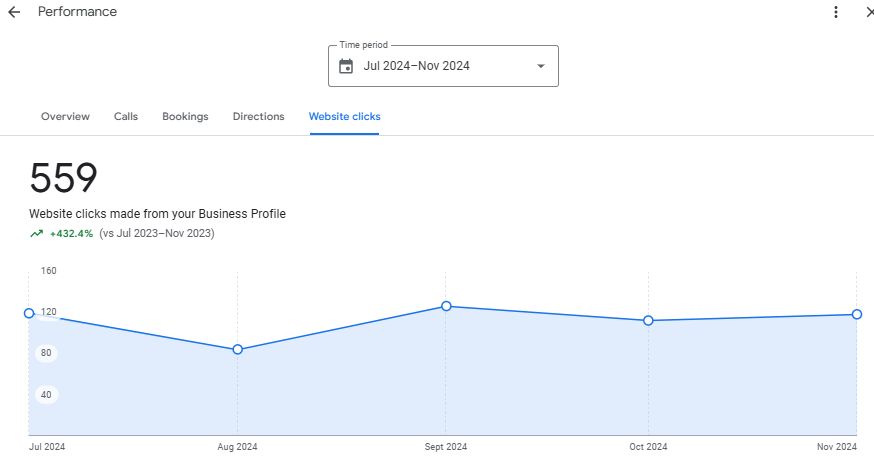874x464 pixels.
Task: Click the 'Nov 2024' x-axis label
Action: click(837, 447)
